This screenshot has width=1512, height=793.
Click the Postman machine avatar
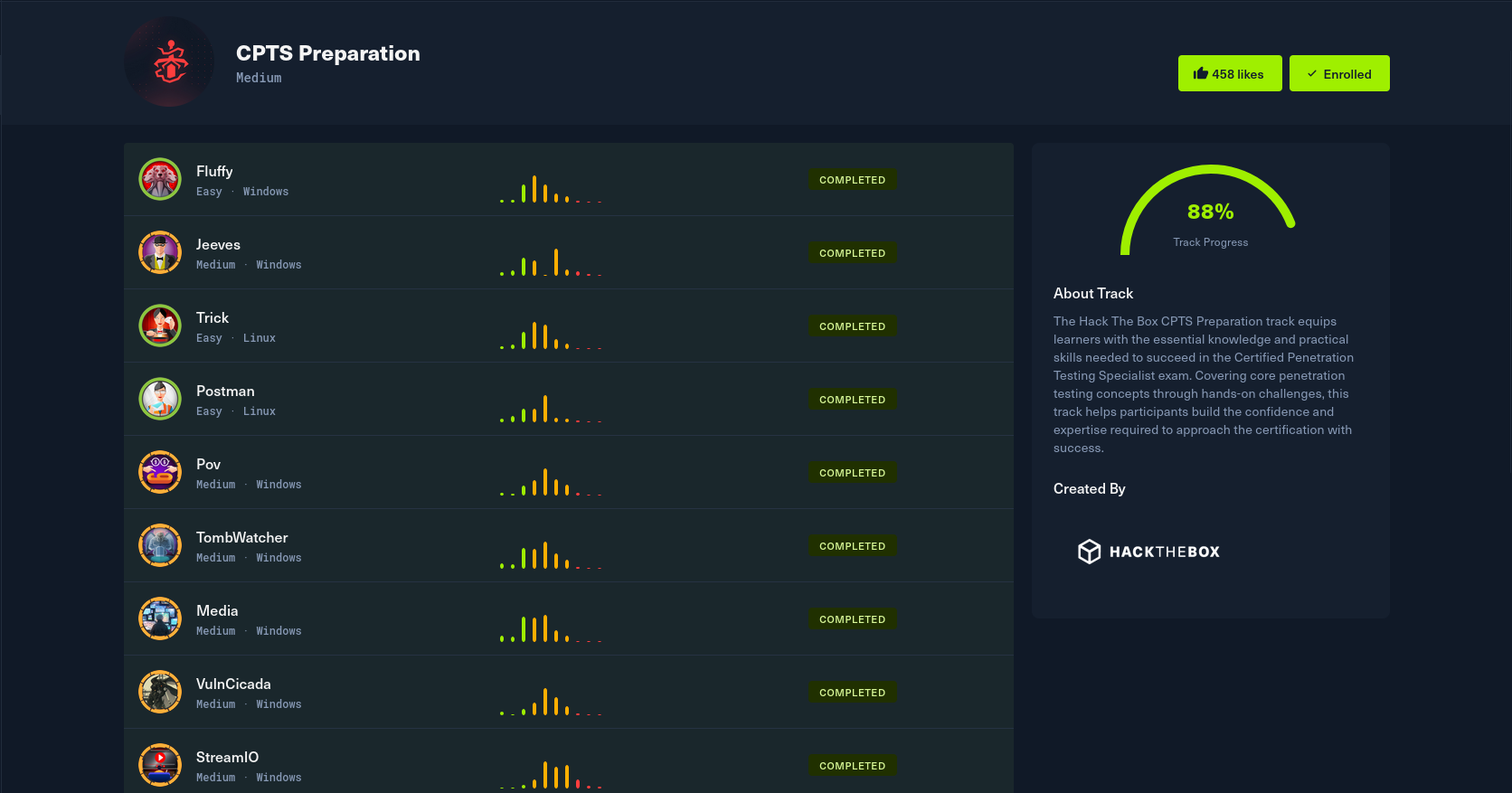tap(160, 399)
